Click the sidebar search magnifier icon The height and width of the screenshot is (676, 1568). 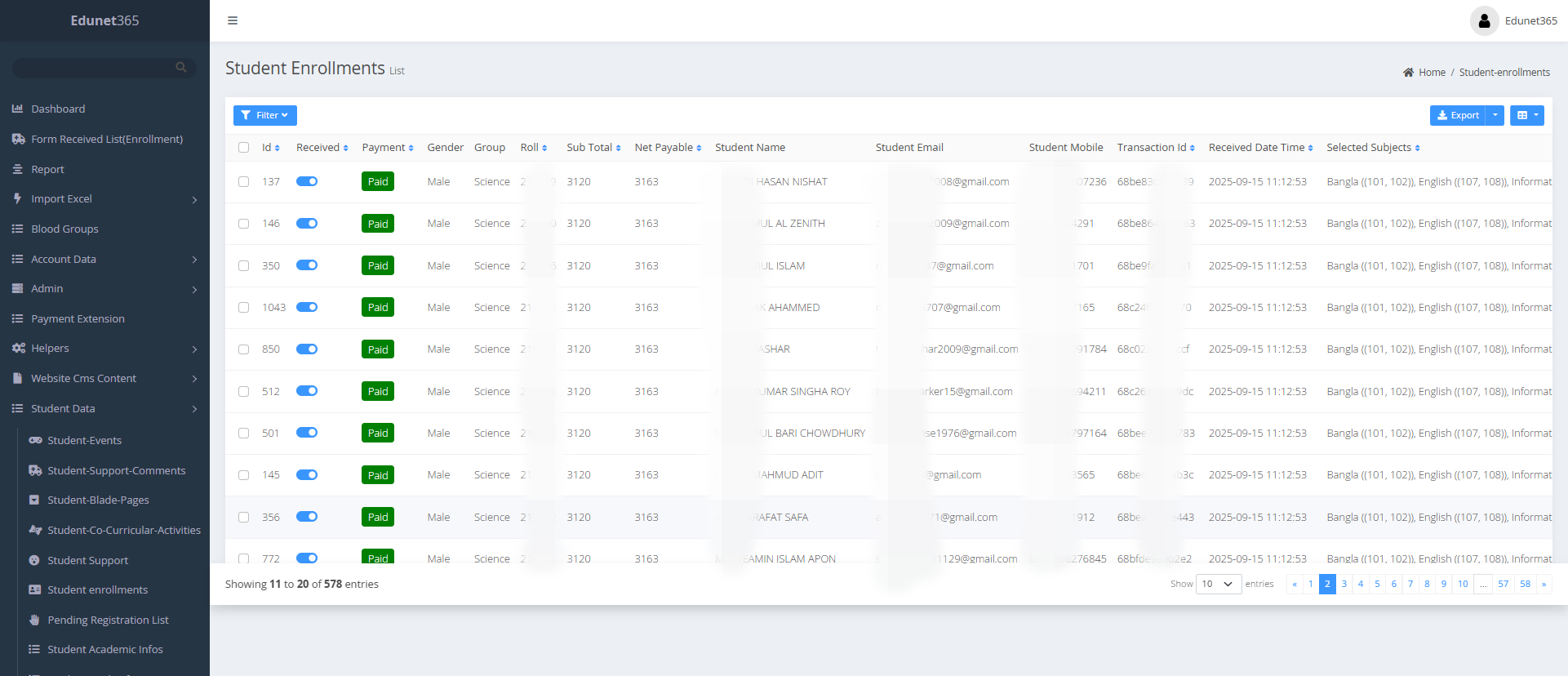pyautogui.click(x=180, y=67)
